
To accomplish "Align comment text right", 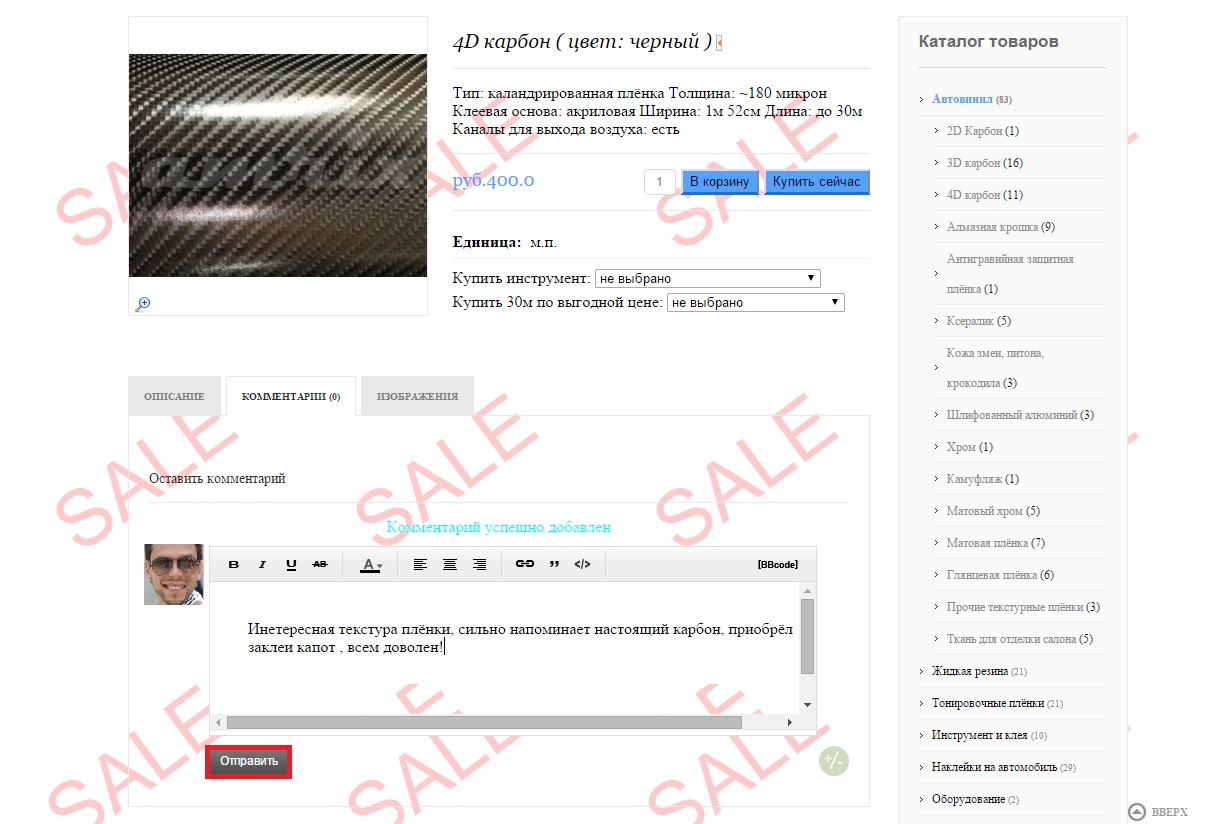I will pos(480,564).
